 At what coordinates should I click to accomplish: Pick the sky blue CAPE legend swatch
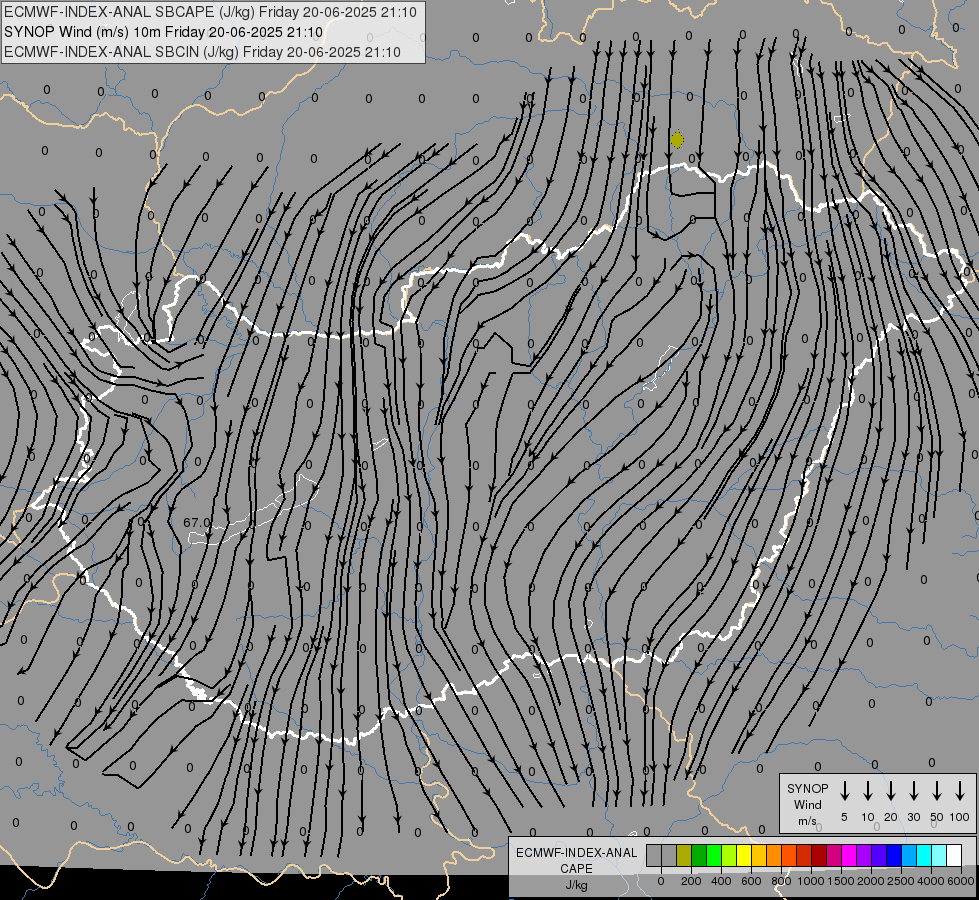[909, 856]
